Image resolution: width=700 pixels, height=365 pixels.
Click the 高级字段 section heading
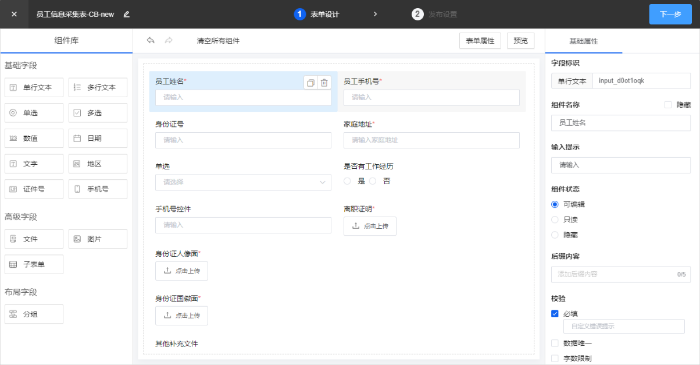[21, 217]
